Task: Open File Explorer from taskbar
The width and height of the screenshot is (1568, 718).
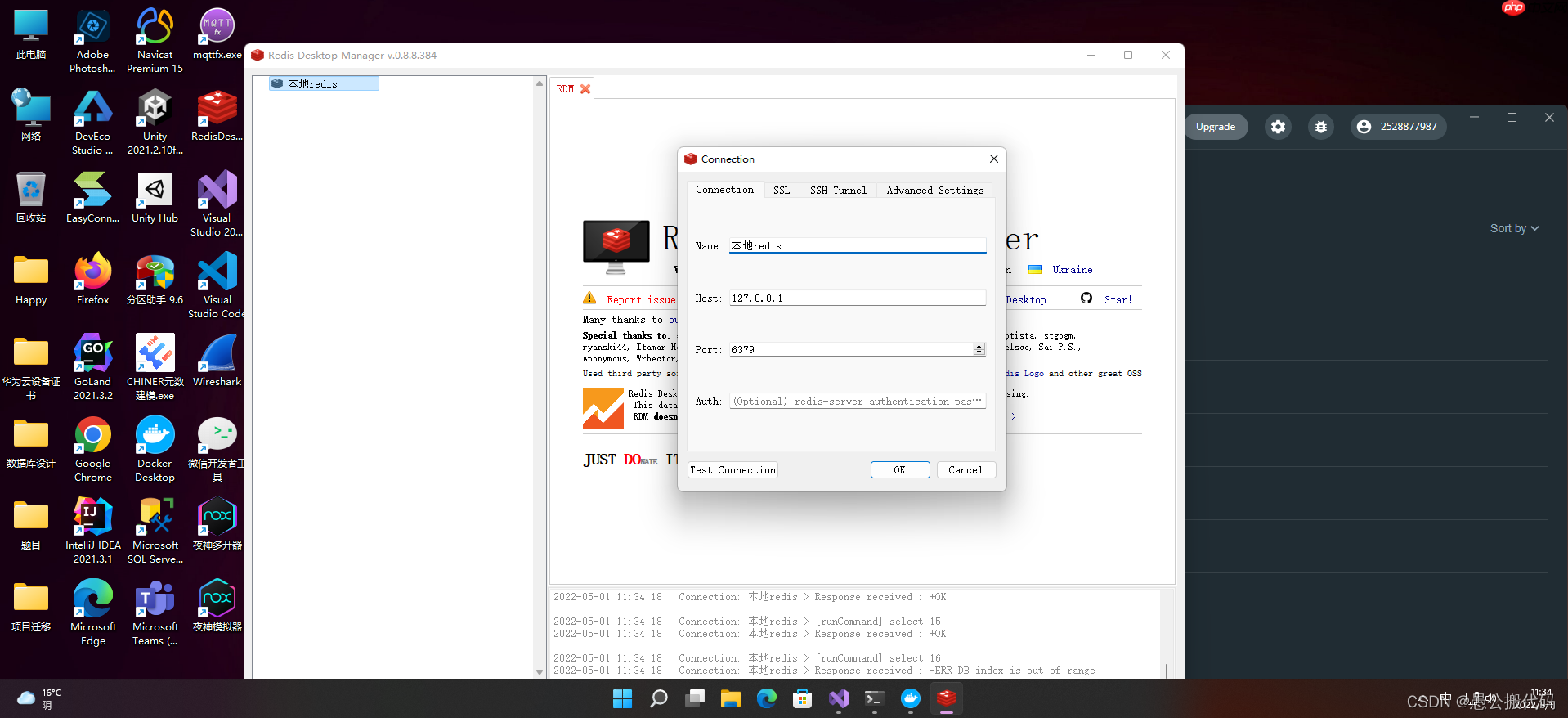Action: point(730,698)
